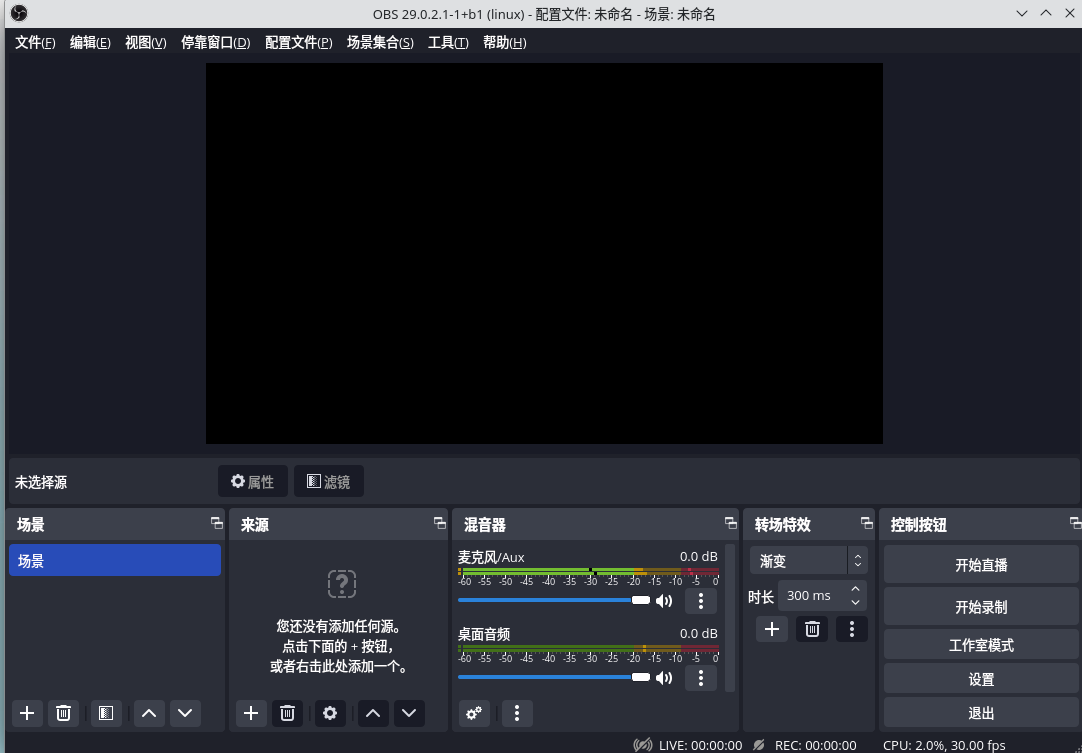Click the OBS logo in the title bar

click(x=19, y=13)
